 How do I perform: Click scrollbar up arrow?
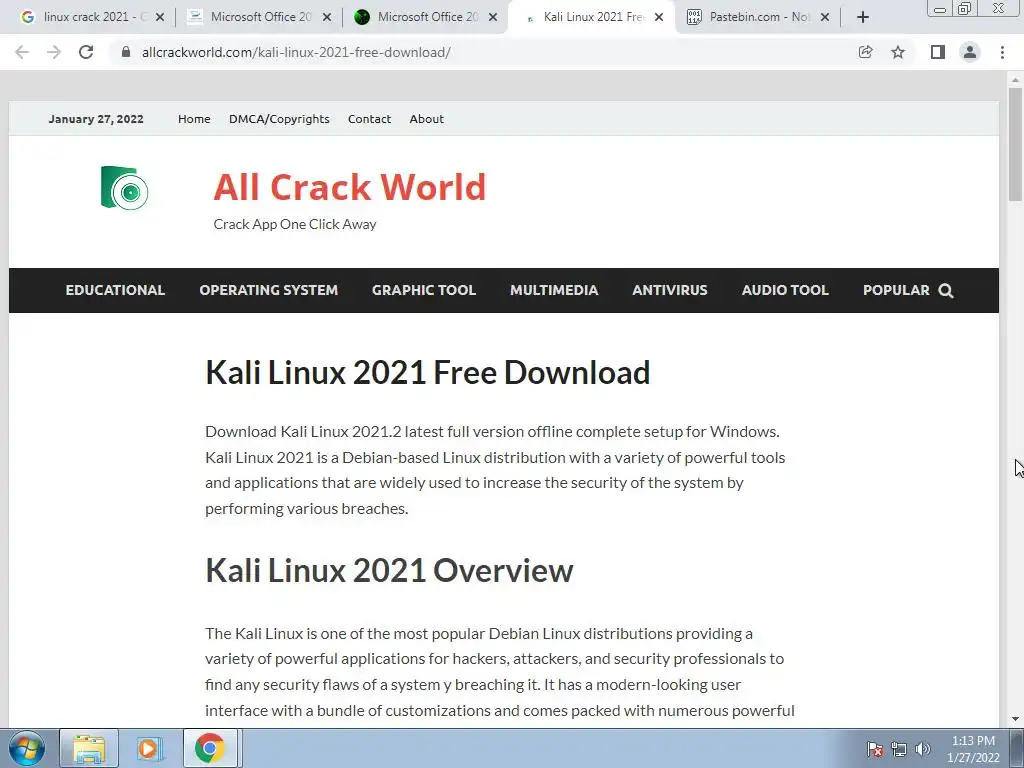pyautogui.click(x=1015, y=80)
